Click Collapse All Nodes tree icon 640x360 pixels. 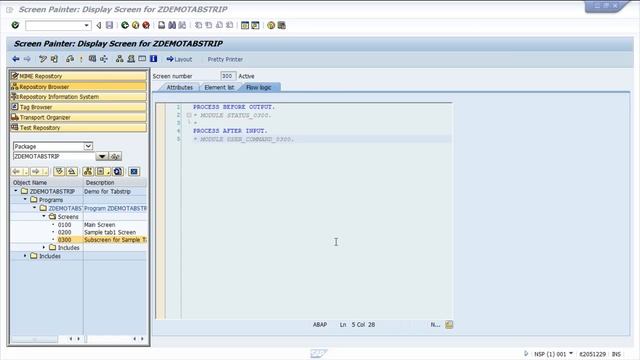click(71, 171)
